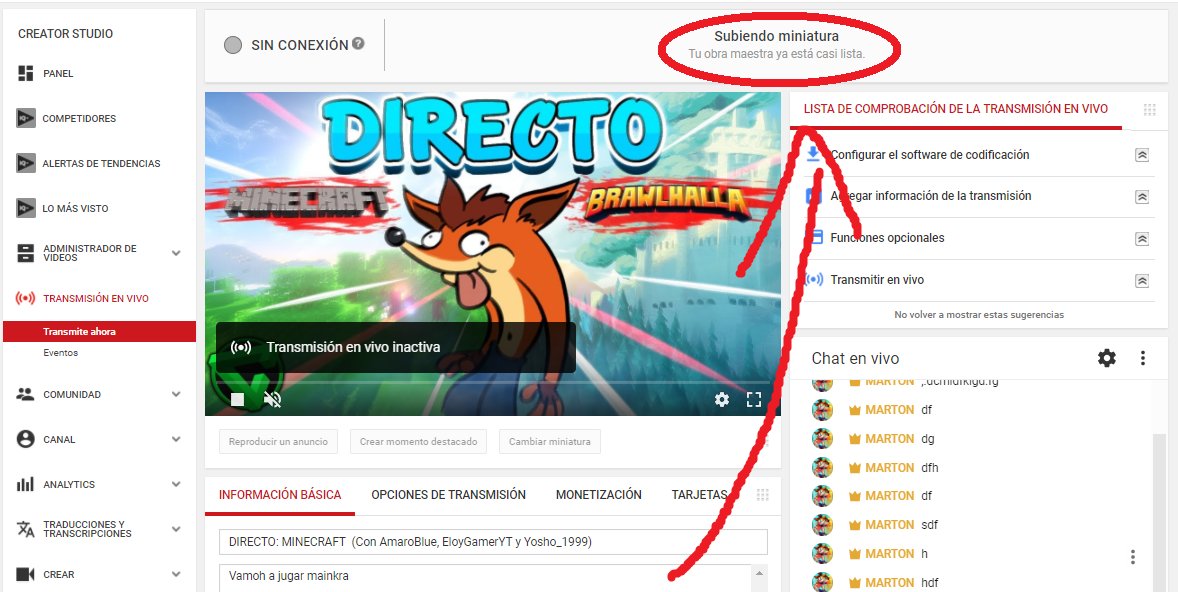Expand Agregar información de la transmisión
Viewport: 1178px width, 592px height.
point(1142,197)
